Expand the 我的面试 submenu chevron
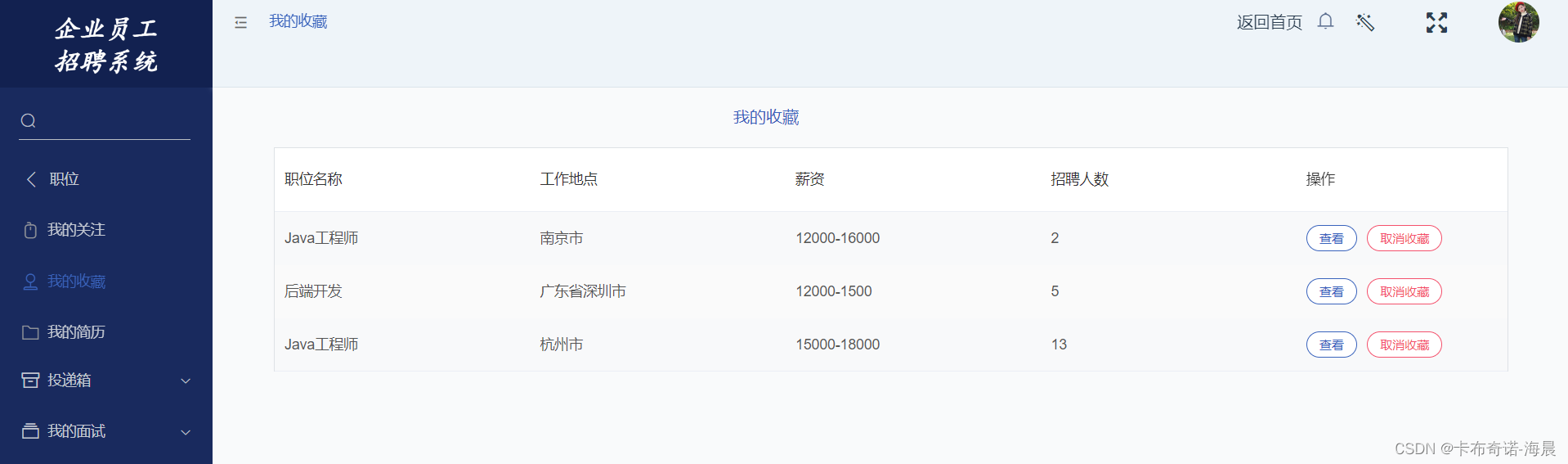 click(x=186, y=432)
